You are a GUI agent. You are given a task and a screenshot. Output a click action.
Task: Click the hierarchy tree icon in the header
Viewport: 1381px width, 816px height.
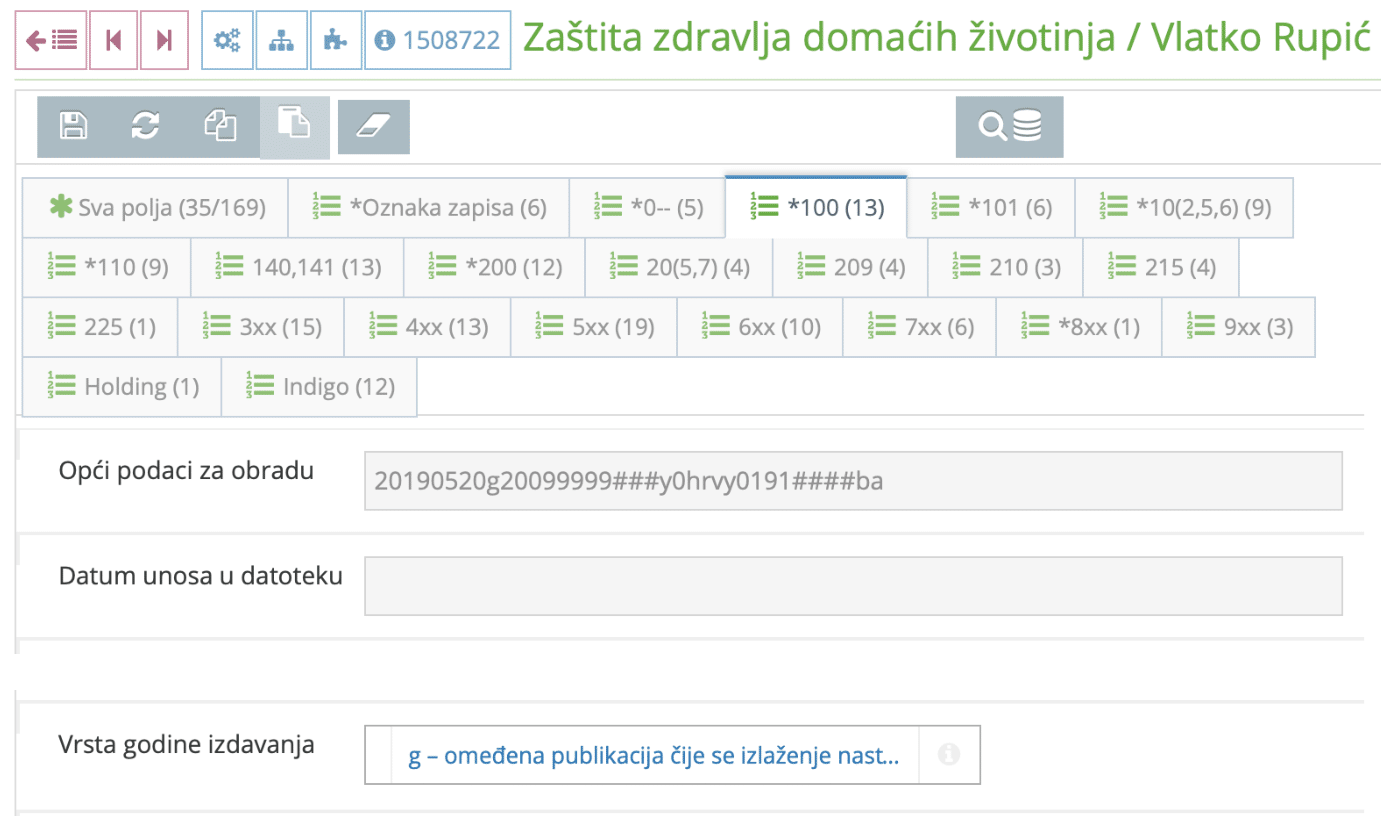coord(281,40)
